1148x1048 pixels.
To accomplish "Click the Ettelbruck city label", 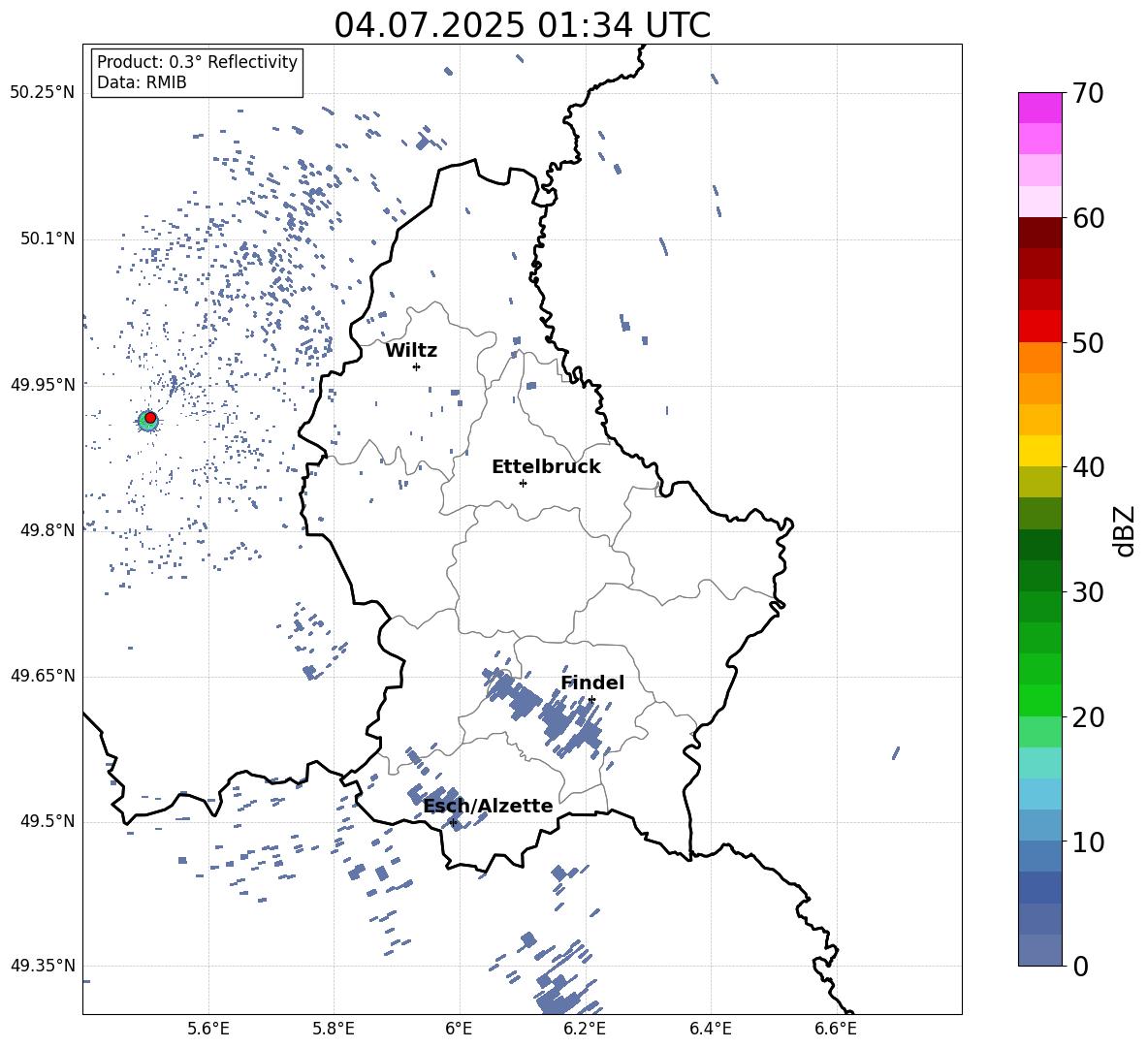I will coord(546,467).
